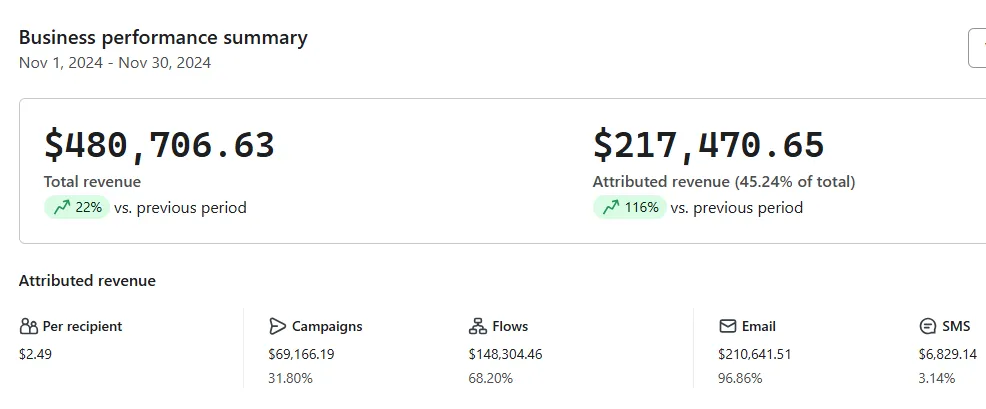Image resolution: width=986 pixels, height=409 pixels.
Task: Click the Attributed revenue section heading
Action: [x=87, y=281]
